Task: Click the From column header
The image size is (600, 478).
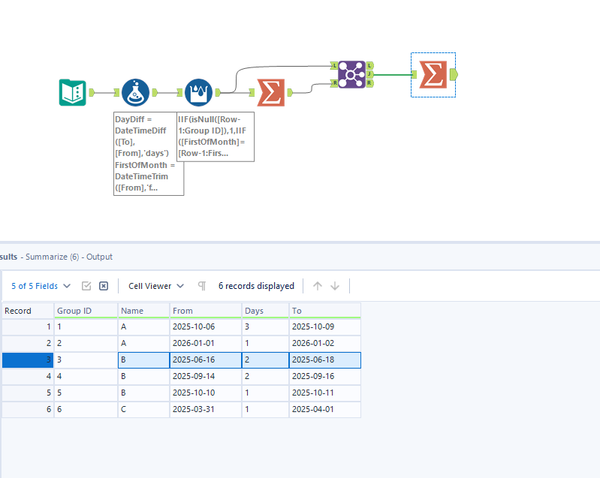Action: (205, 310)
